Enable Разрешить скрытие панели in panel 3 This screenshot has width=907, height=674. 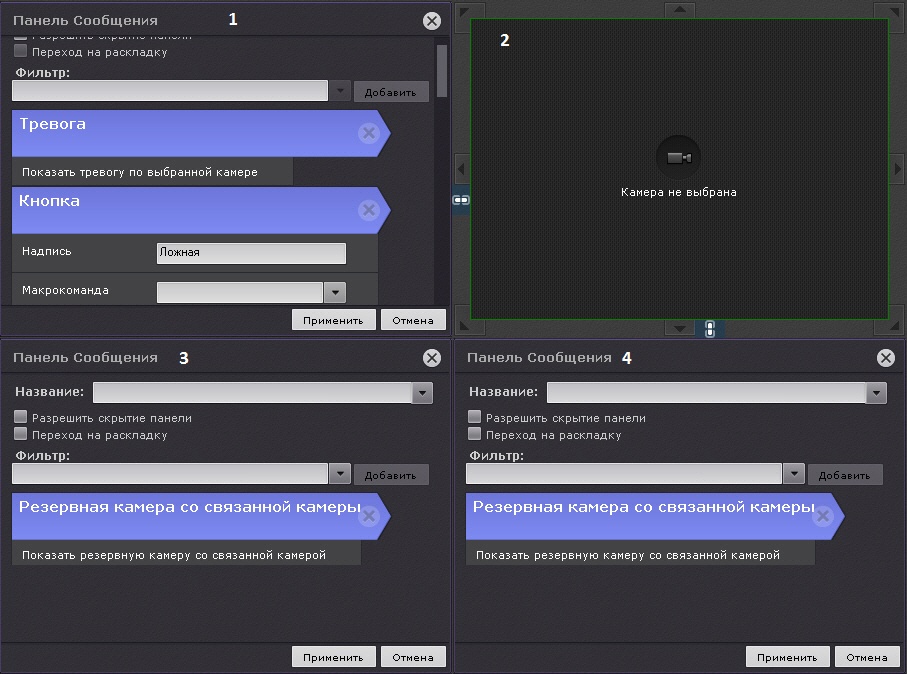point(21,418)
